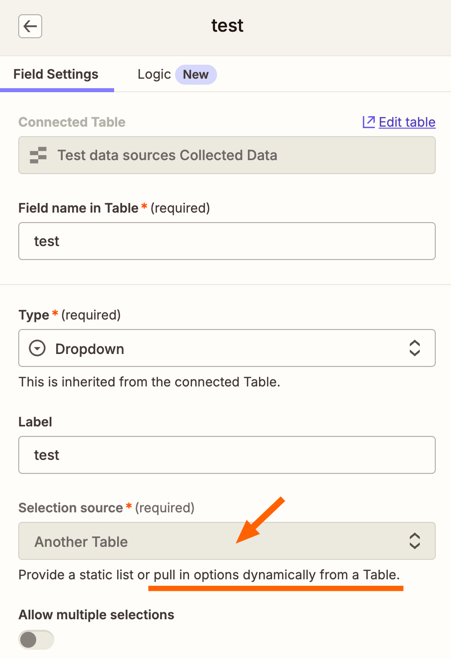This screenshot has width=451, height=659.
Task: Toggle Allow multiple selections switch
Action: (36, 640)
